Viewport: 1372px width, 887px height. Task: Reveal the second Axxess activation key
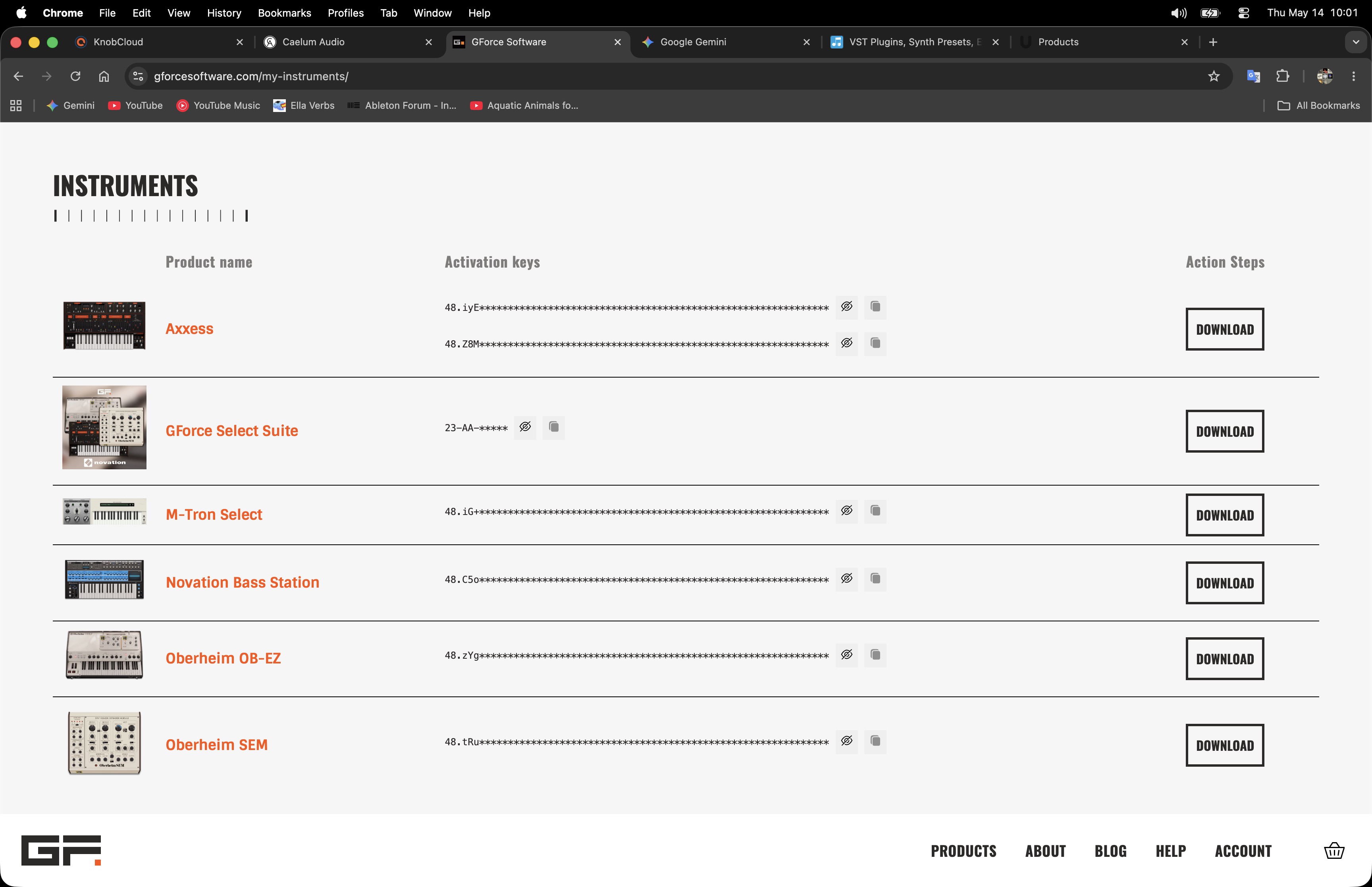click(846, 344)
